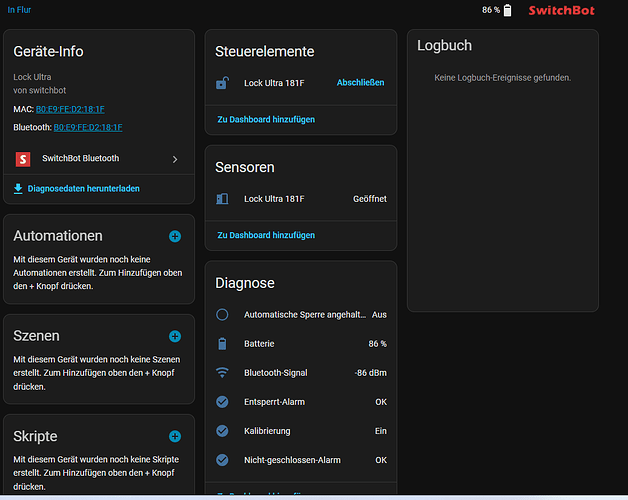Screen dimensions: 628x500
Task: Click the -86 dBm signal value
Action: 370,373
